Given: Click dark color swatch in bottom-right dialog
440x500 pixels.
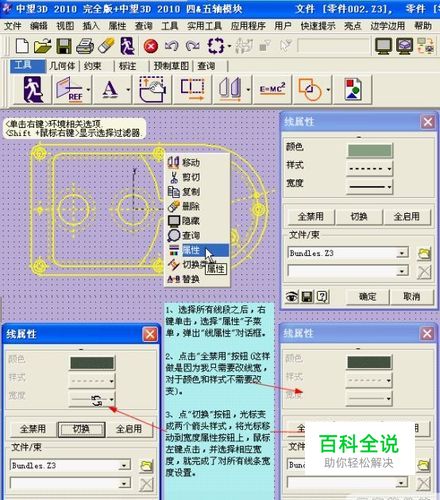Looking at the screenshot, I should (369, 362).
